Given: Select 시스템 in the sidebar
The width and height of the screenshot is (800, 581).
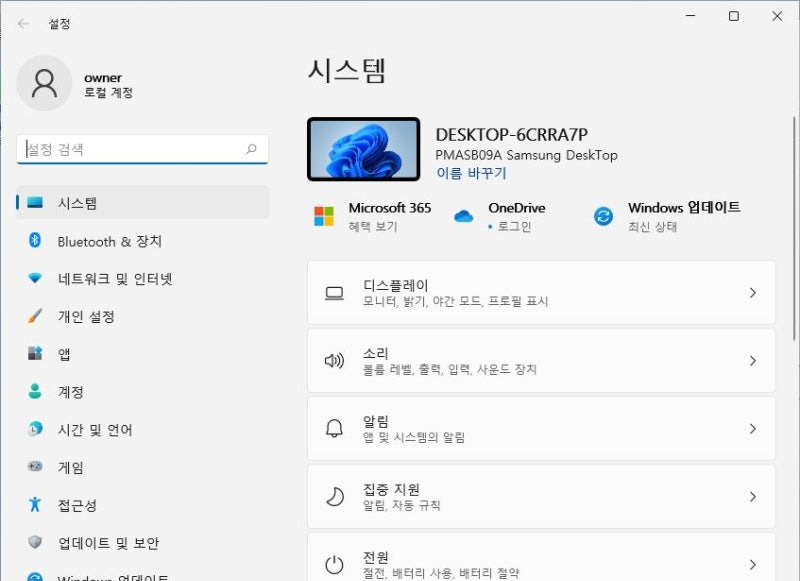Looking at the screenshot, I should pos(142,203).
